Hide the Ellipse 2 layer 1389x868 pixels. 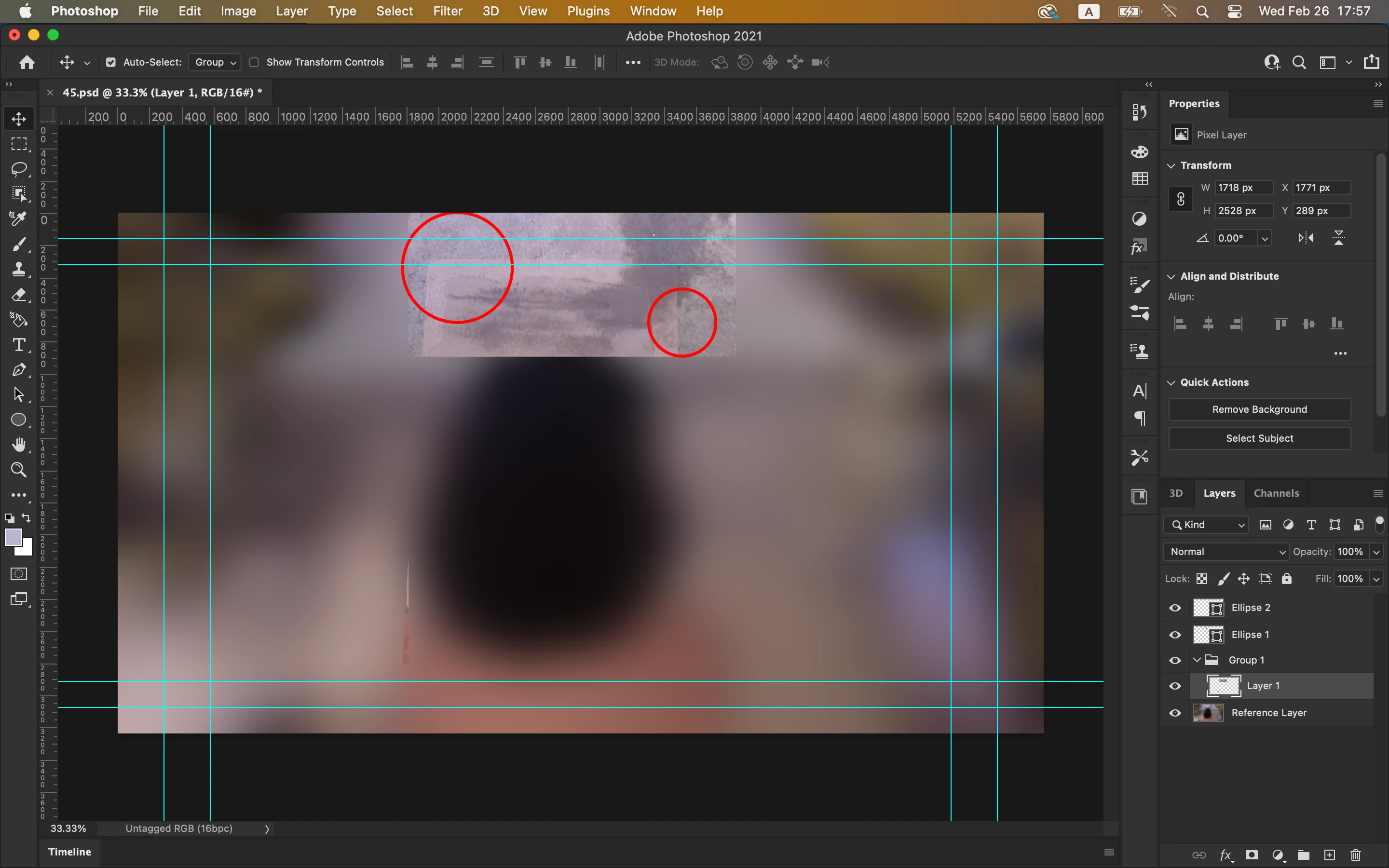click(1175, 608)
